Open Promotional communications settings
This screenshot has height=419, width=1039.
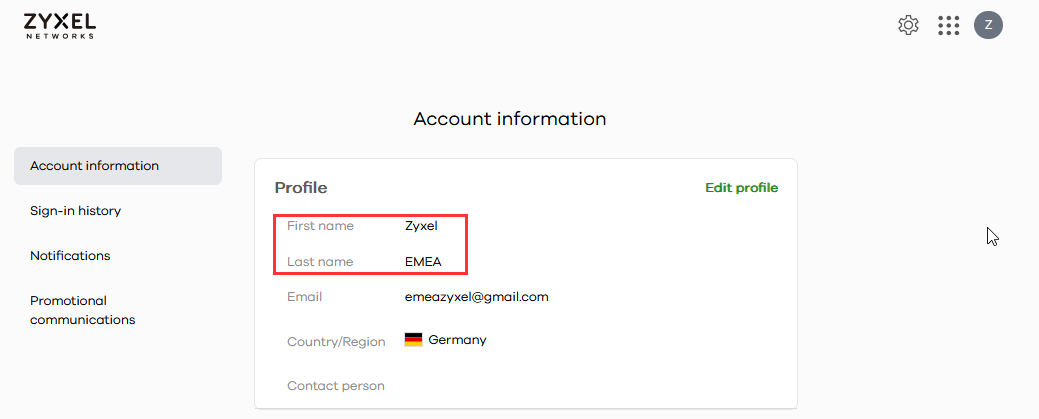(x=82, y=310)
